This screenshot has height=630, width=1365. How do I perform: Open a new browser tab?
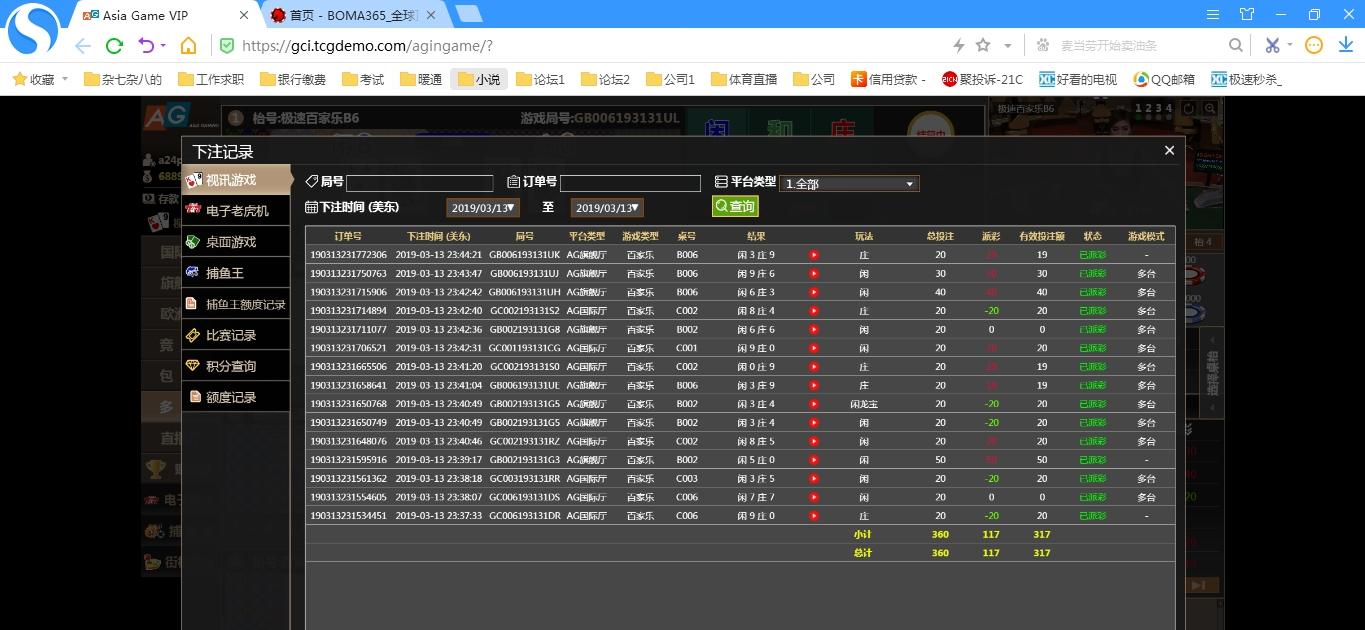[x=468, y=14]
